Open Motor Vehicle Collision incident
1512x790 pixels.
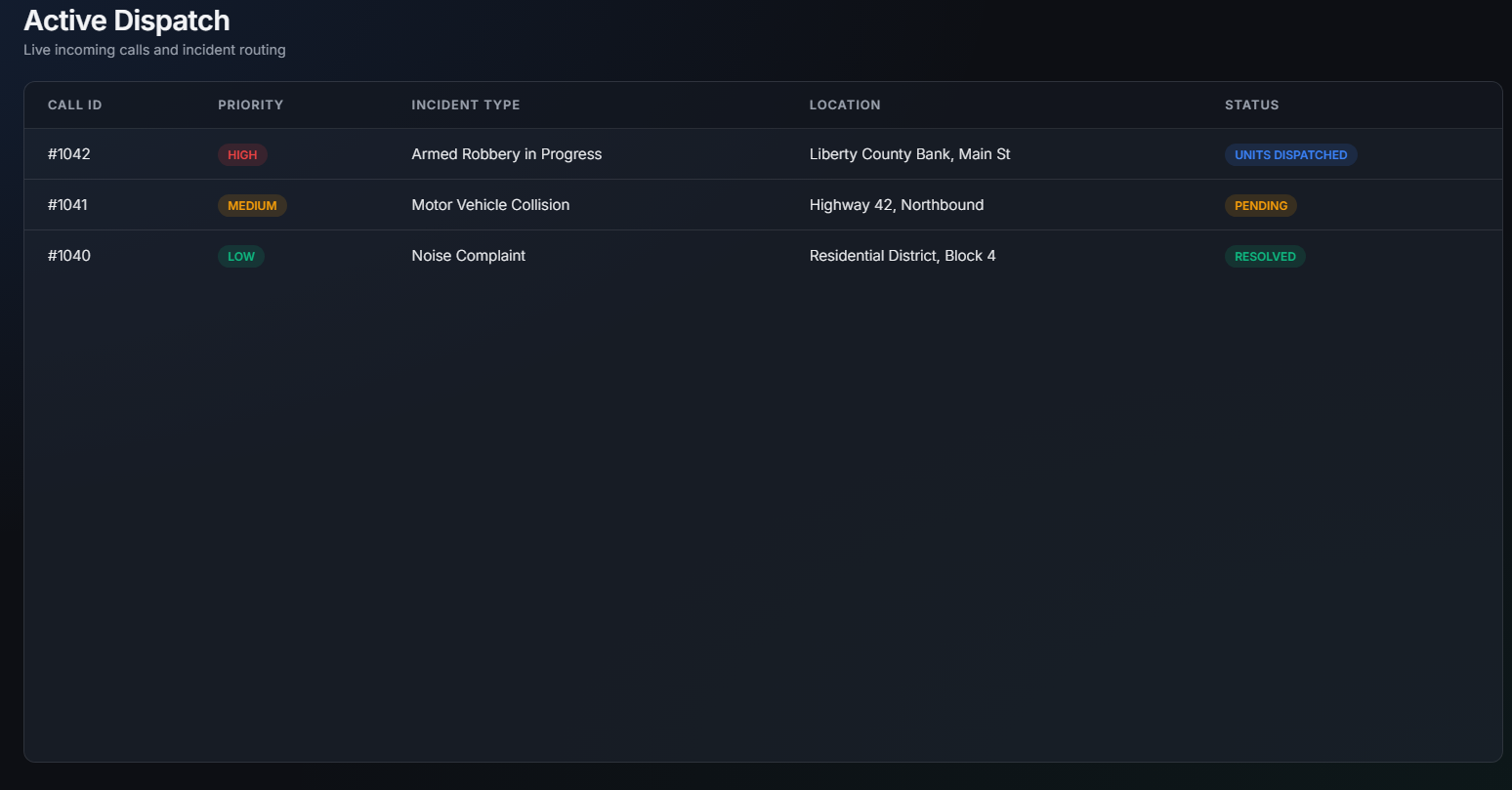tap(490, 205)
